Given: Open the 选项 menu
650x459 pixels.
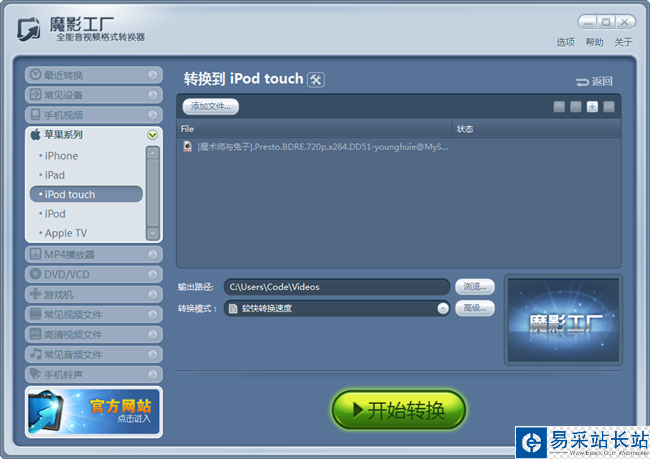Looking at the screenshot, I should [x=565, y=42].
